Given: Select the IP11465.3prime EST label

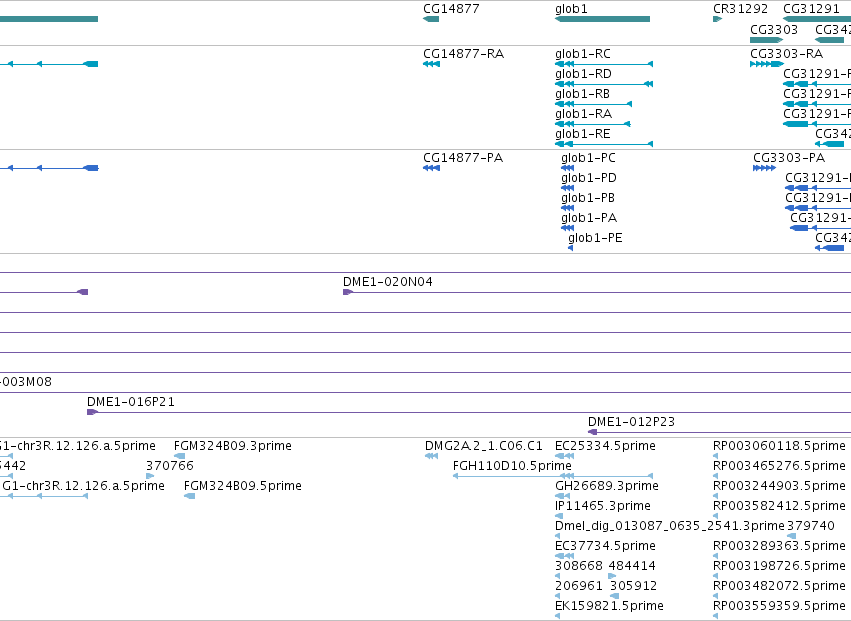Looking at the screenshot, I should click(x=602, y=506).
